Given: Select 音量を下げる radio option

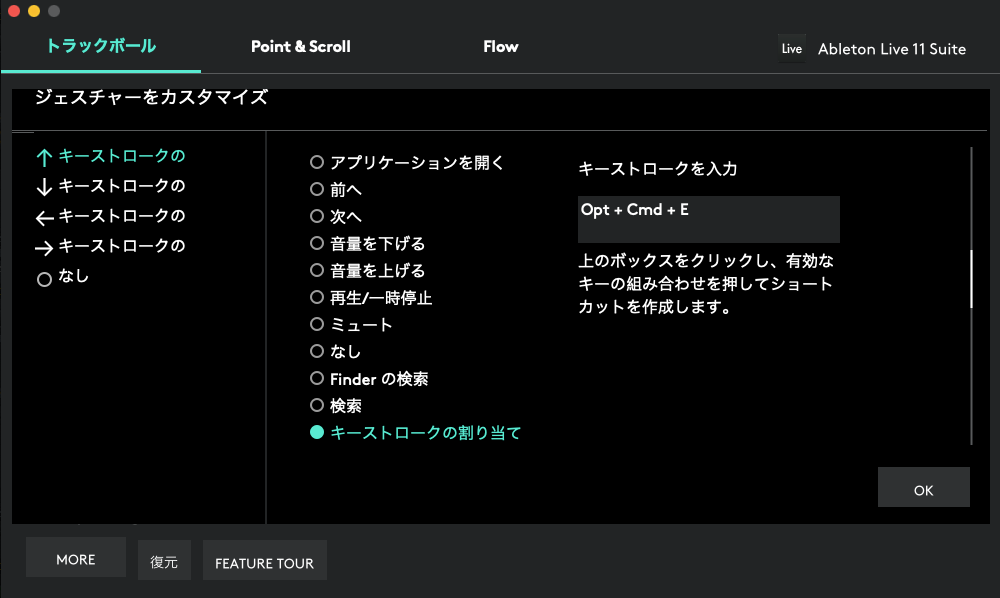Looking at the screenshot, I should [x=317, y=244].
